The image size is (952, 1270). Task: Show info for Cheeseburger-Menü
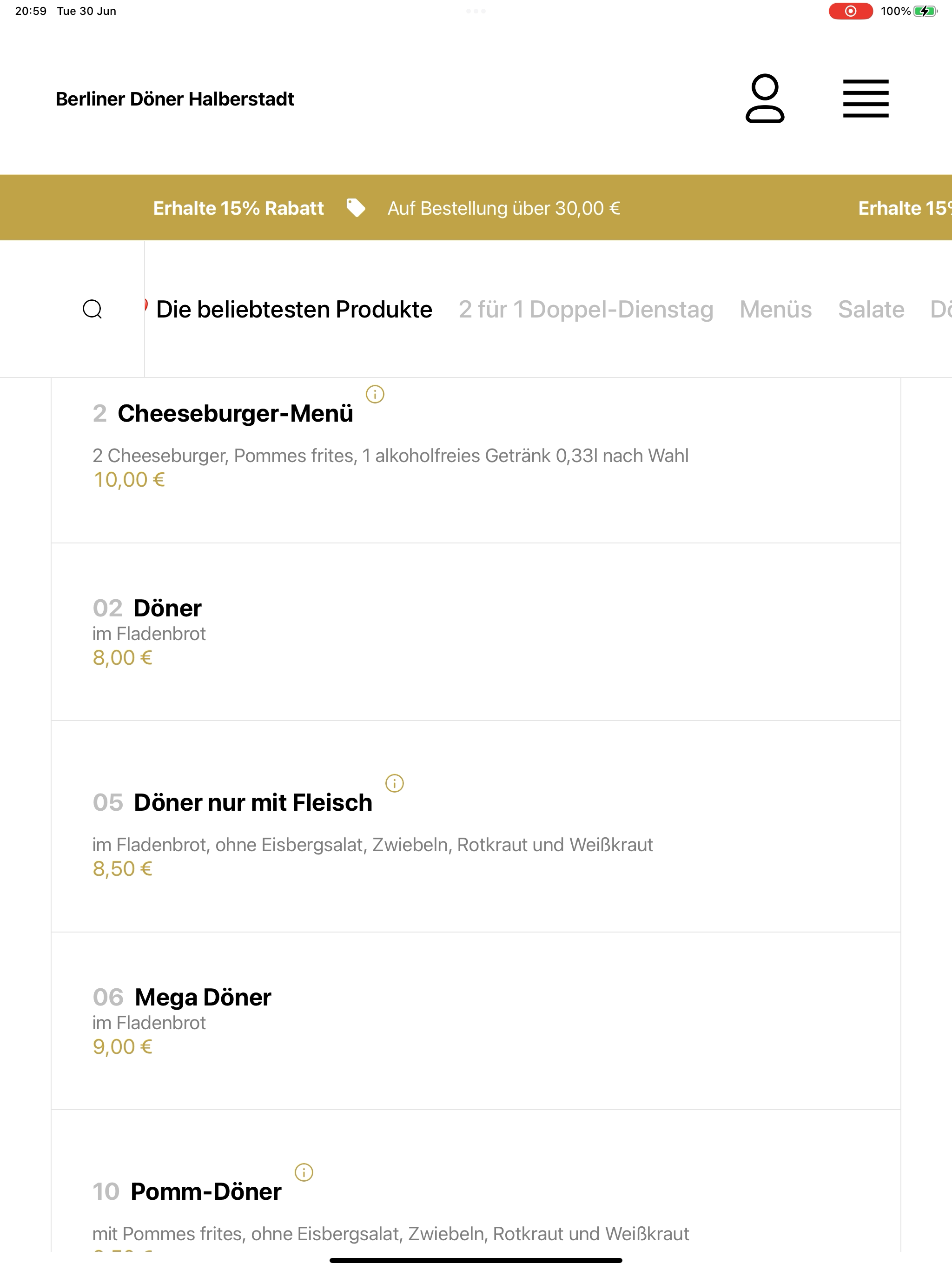[x=375, y=395]
